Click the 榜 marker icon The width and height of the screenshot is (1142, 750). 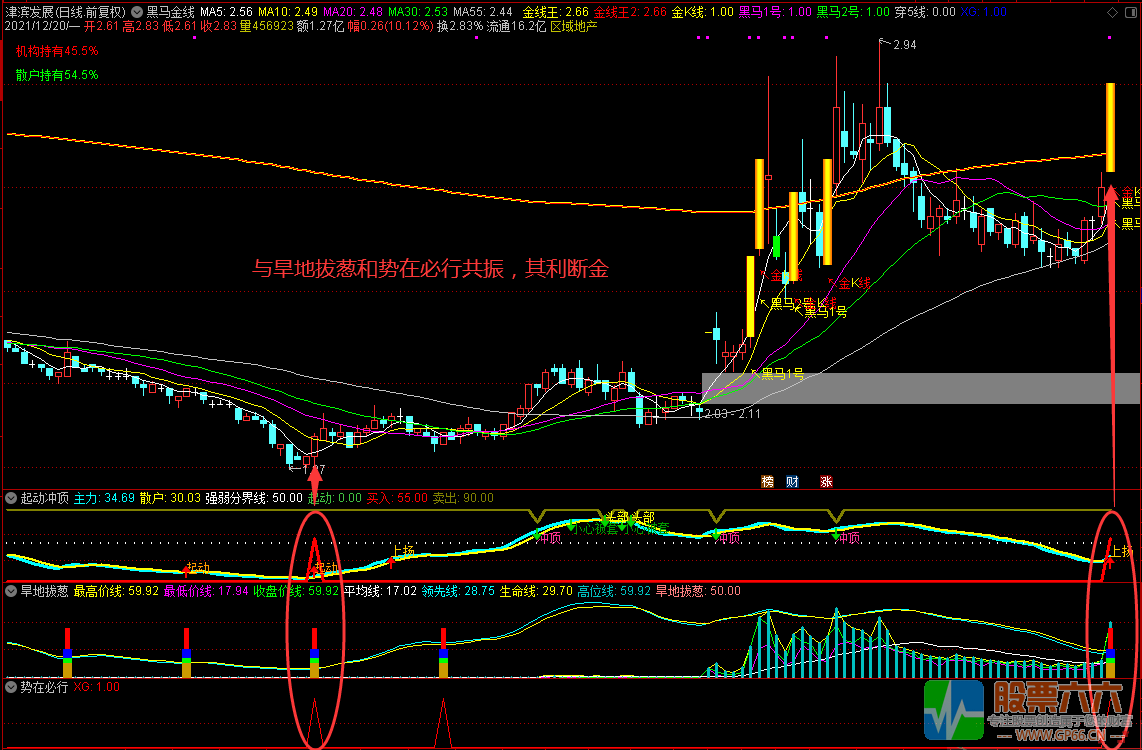[x=767, y=481]
